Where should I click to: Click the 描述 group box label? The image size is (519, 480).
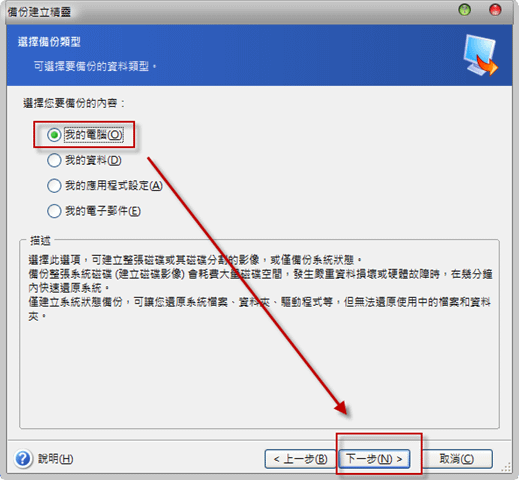(40, 240)
